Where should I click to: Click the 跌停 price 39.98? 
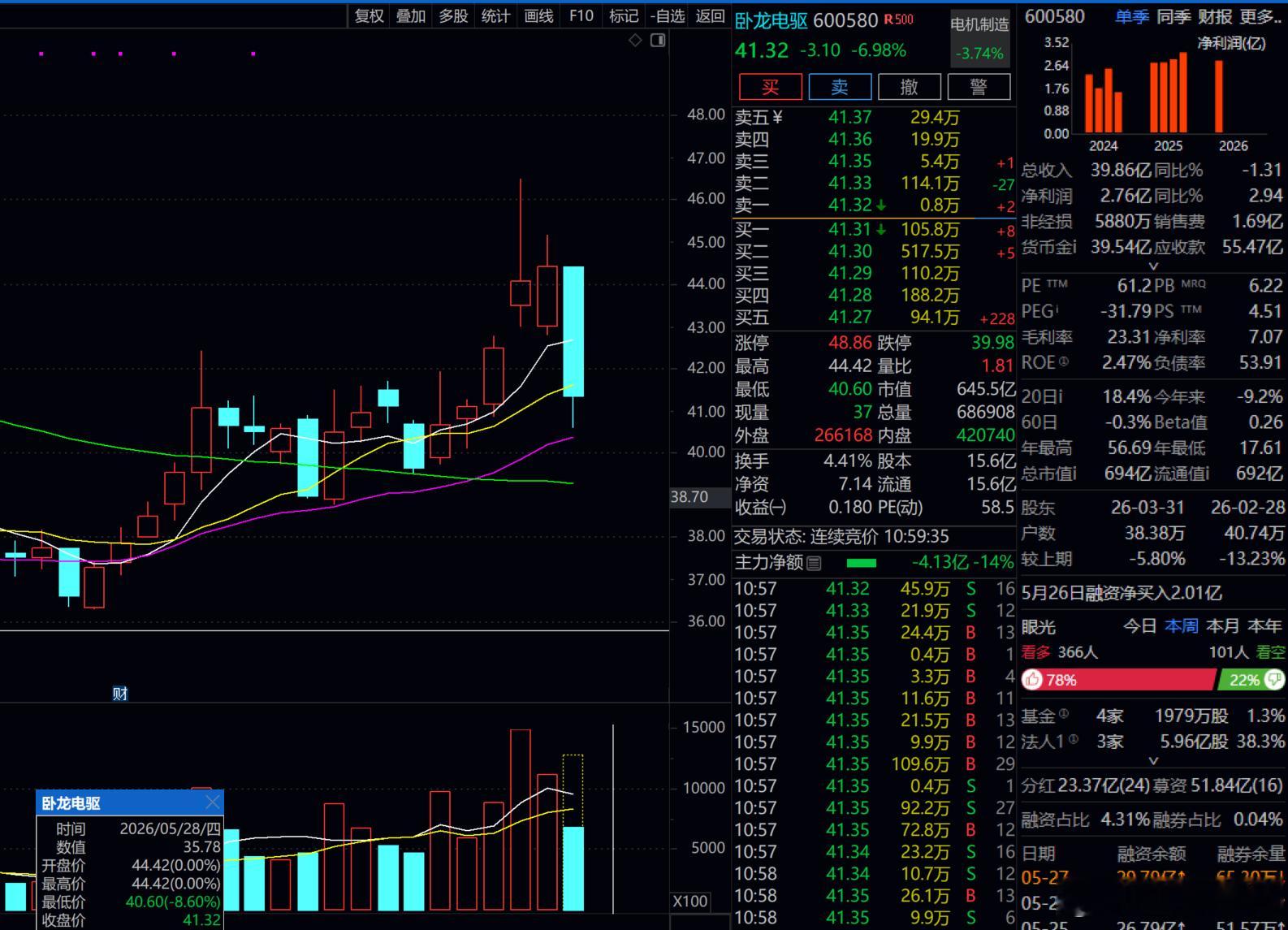coord(992,343)
